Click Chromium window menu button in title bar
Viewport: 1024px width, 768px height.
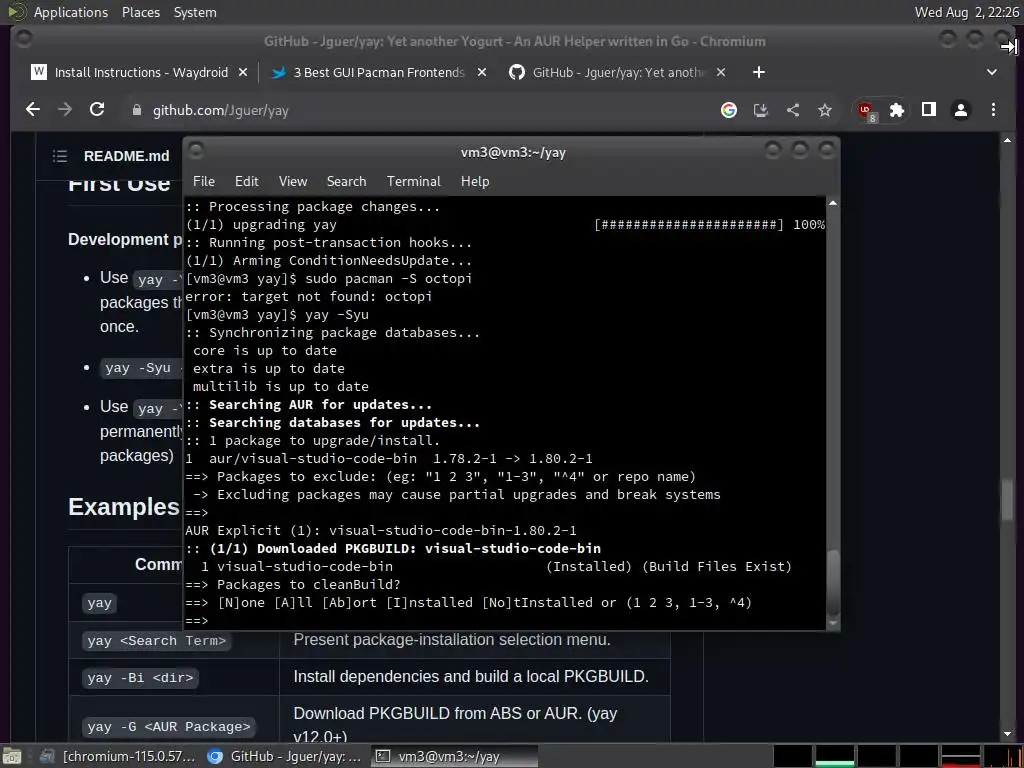pyautogui.click(x=24, y=40)
